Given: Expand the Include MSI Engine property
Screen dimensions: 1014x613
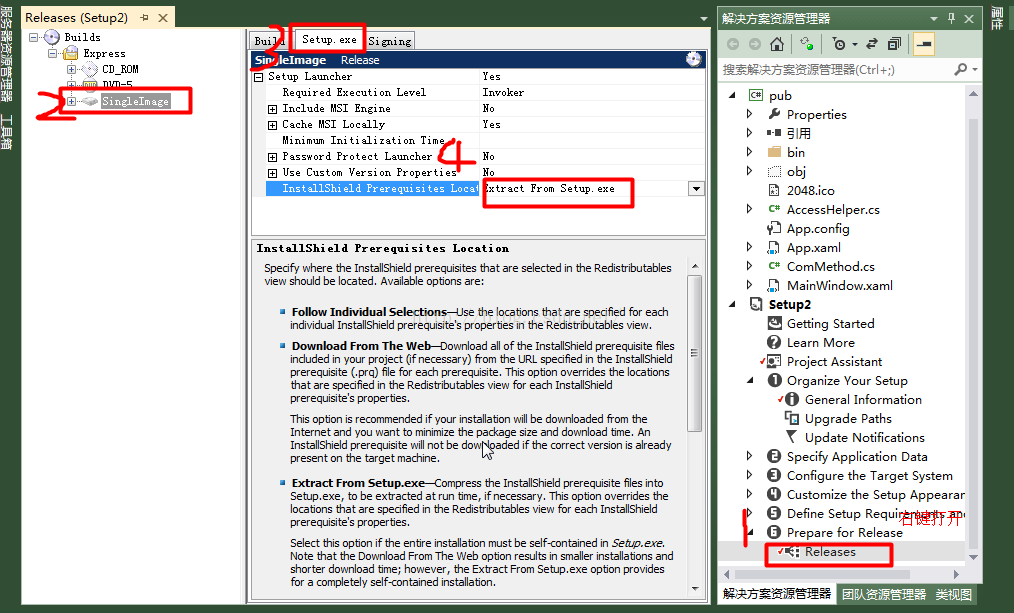Looking at the screenshot, I should tap(273, 109).
